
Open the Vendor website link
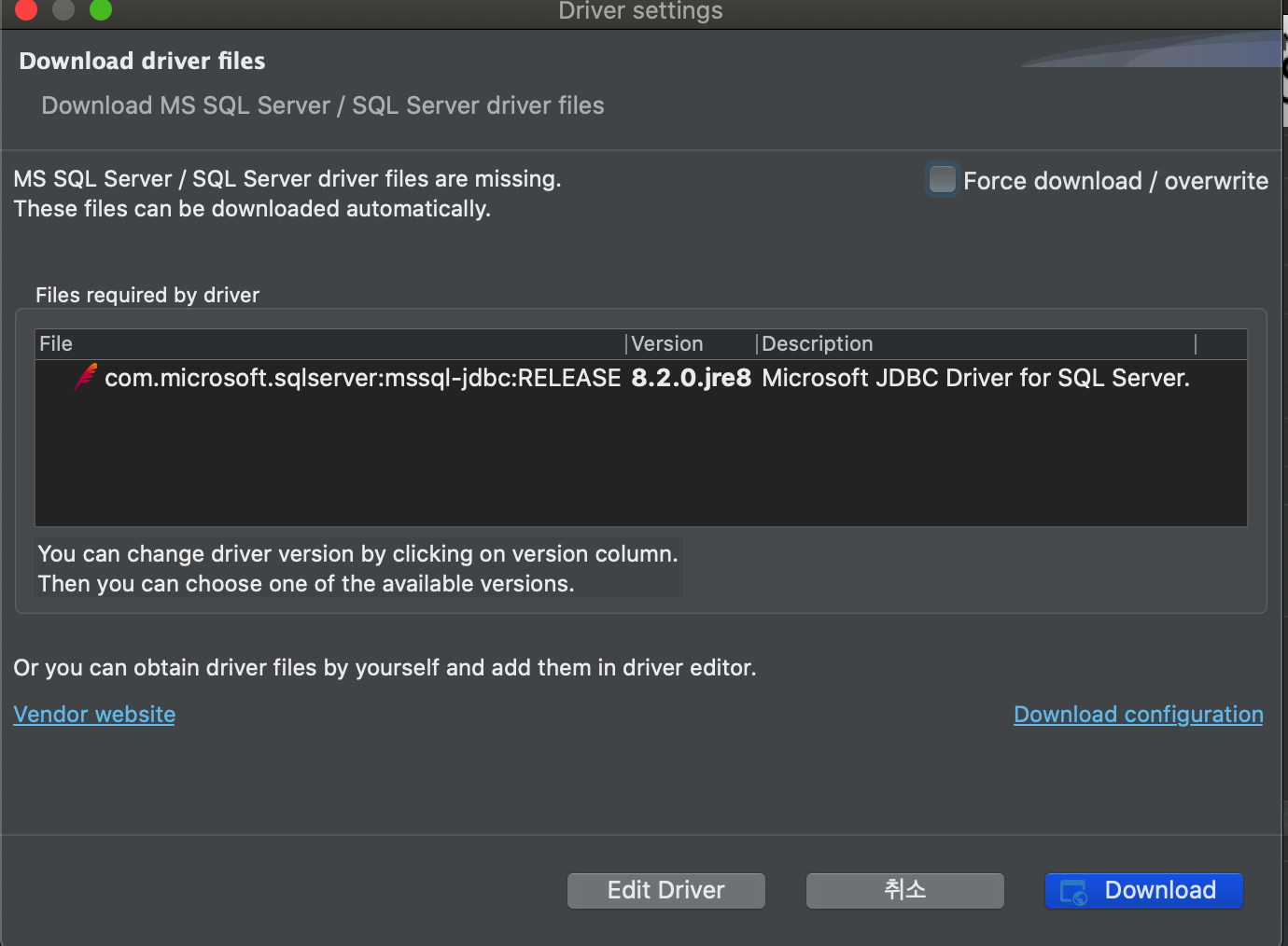coord(94,715)
